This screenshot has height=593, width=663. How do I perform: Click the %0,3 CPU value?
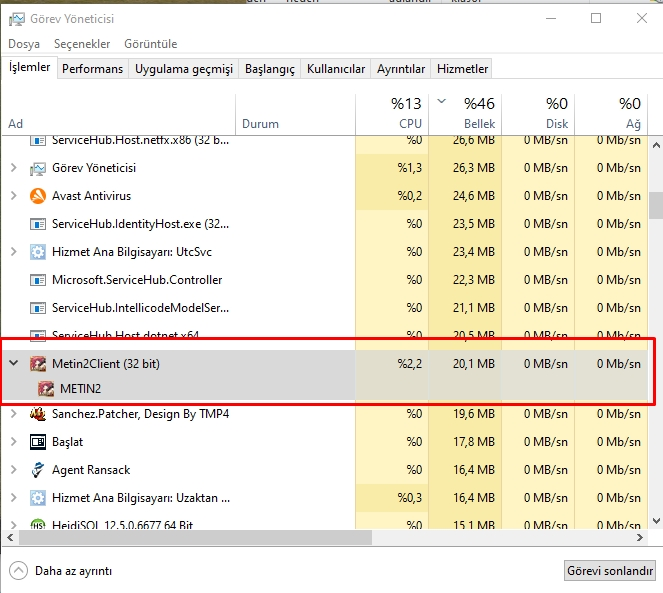409,498
